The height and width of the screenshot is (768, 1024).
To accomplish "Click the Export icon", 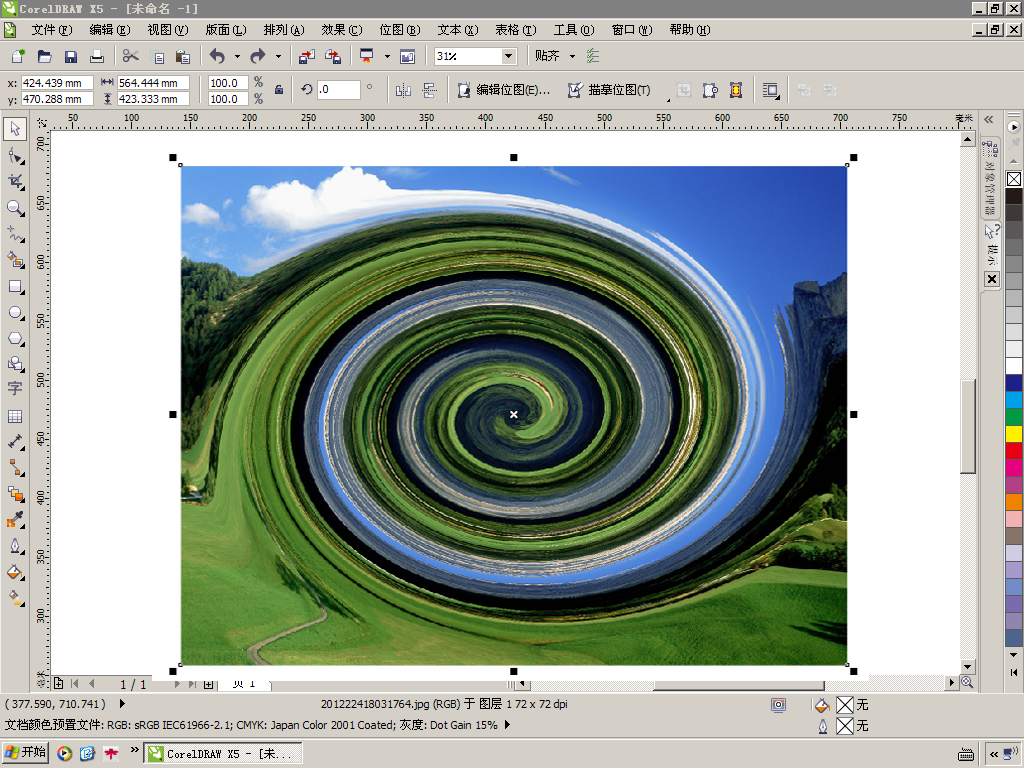I will click(333, 56).
